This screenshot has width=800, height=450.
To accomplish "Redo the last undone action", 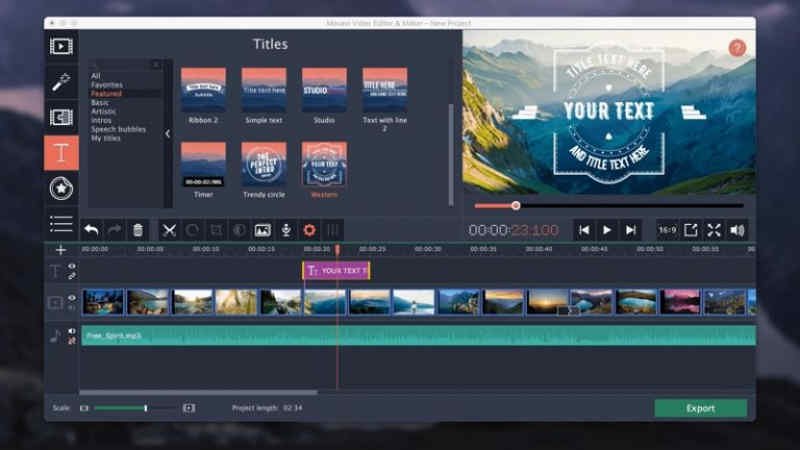I will [114, 230].
